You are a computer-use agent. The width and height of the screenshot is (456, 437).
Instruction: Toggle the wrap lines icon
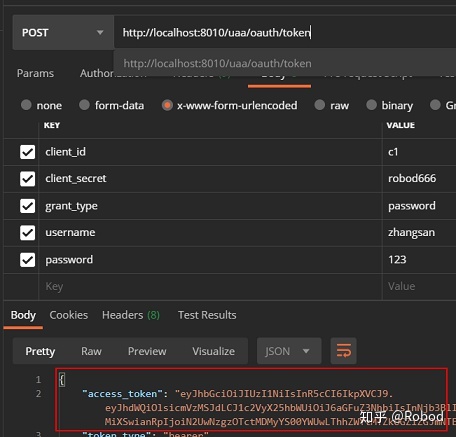click(x=343, y=351)
